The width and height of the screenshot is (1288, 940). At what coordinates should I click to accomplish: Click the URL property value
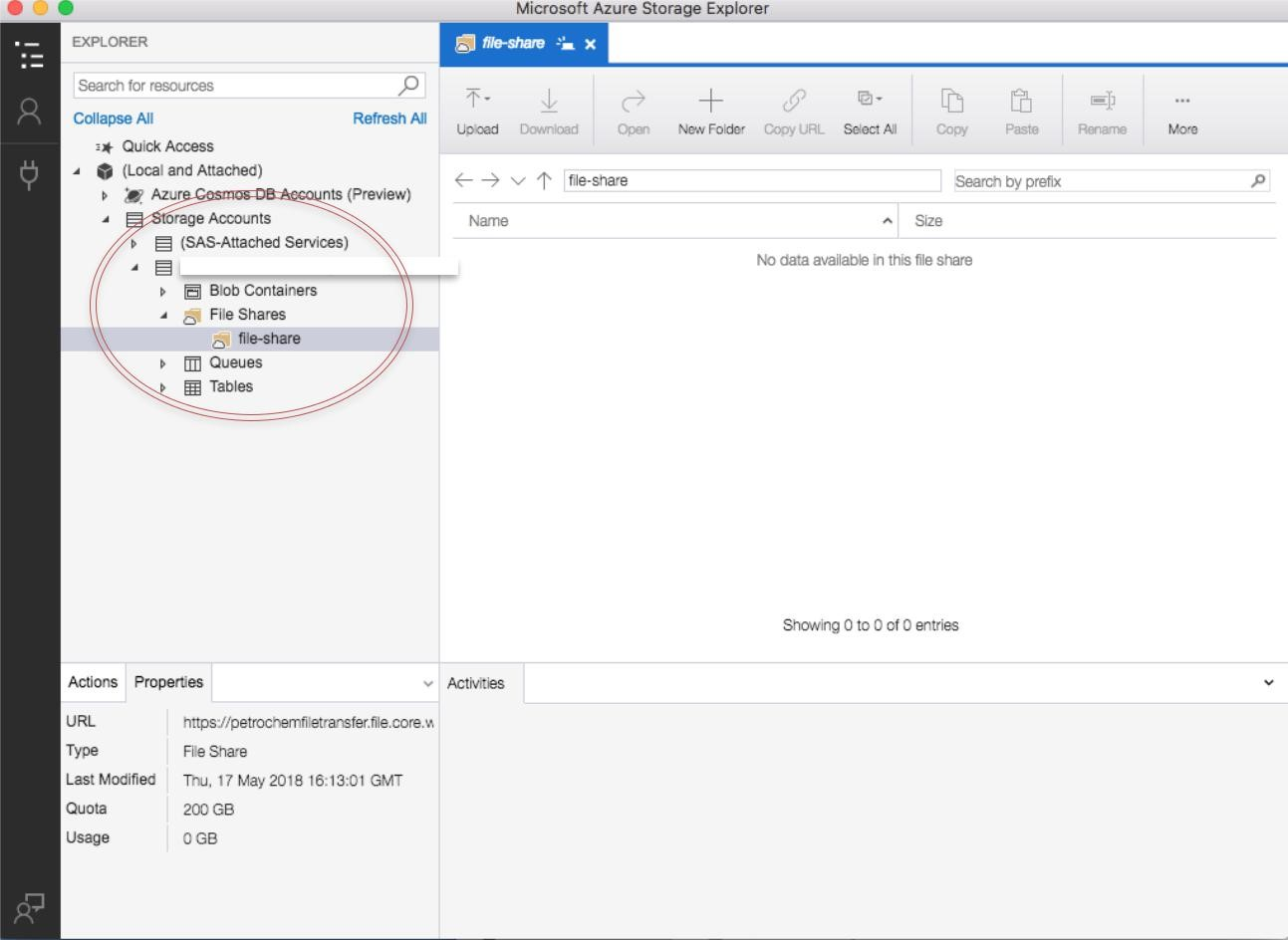click(x=308, y=723)
